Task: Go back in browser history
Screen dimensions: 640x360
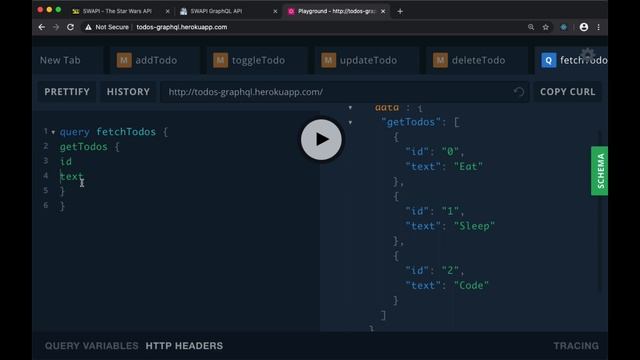Action: (42, 27)
